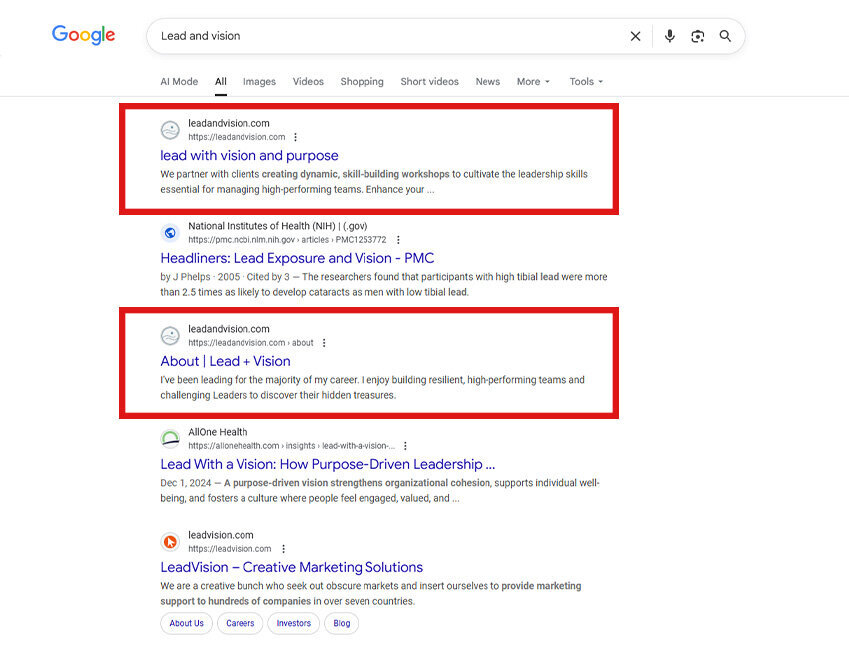Clear search text with X icon

click(x=635, y=36)
